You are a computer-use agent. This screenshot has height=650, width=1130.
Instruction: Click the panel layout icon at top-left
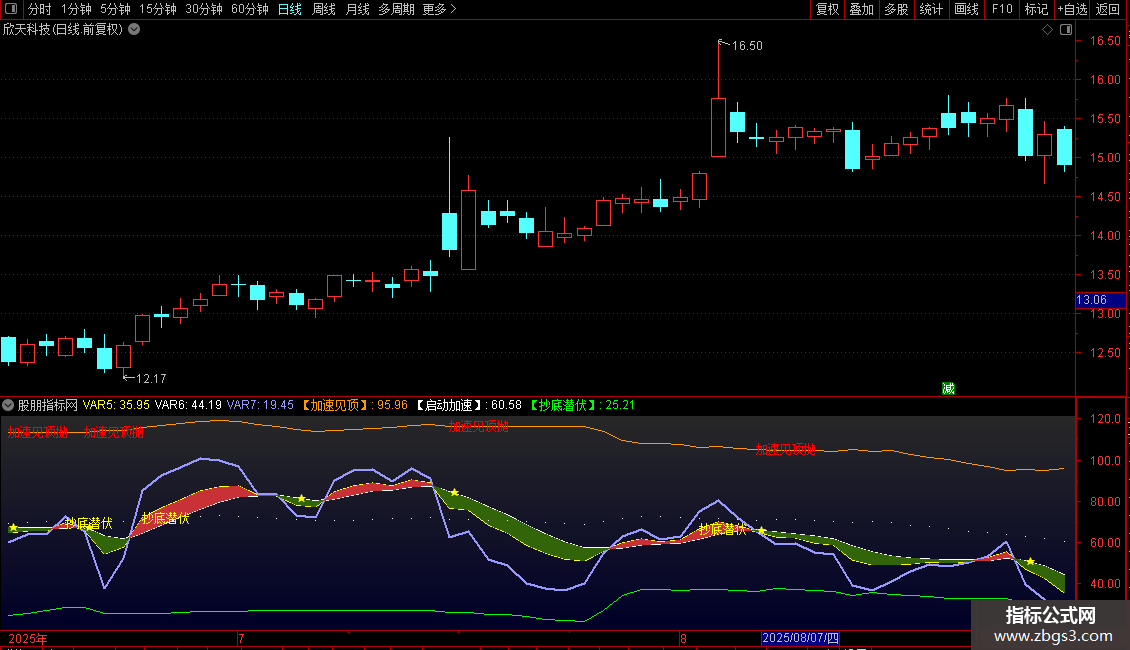pos(10,9)
